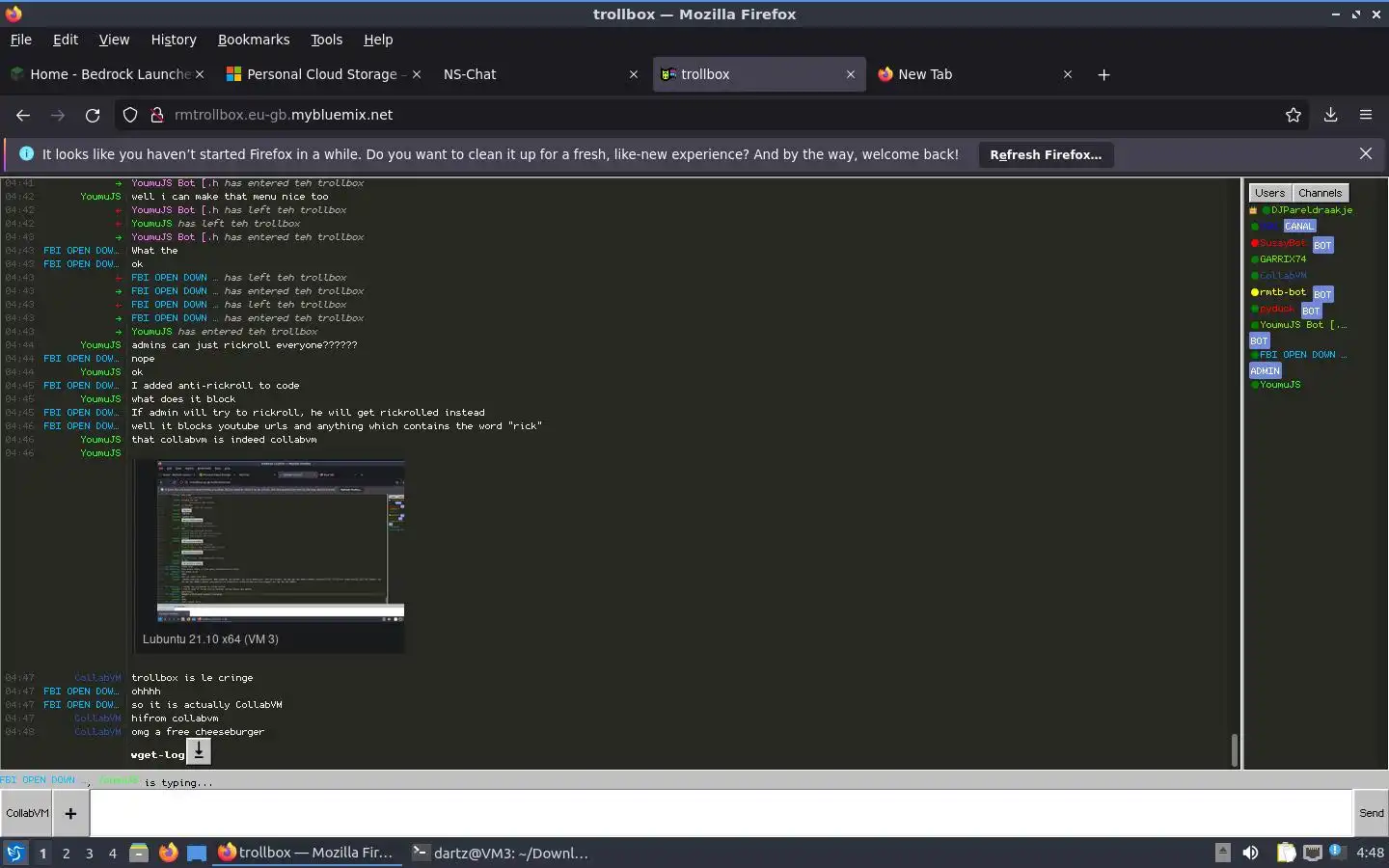The height and width of the screenshot is (868, 1389).
Task: Click the CANAL badge in the users list
Action: coord(1299,227)
